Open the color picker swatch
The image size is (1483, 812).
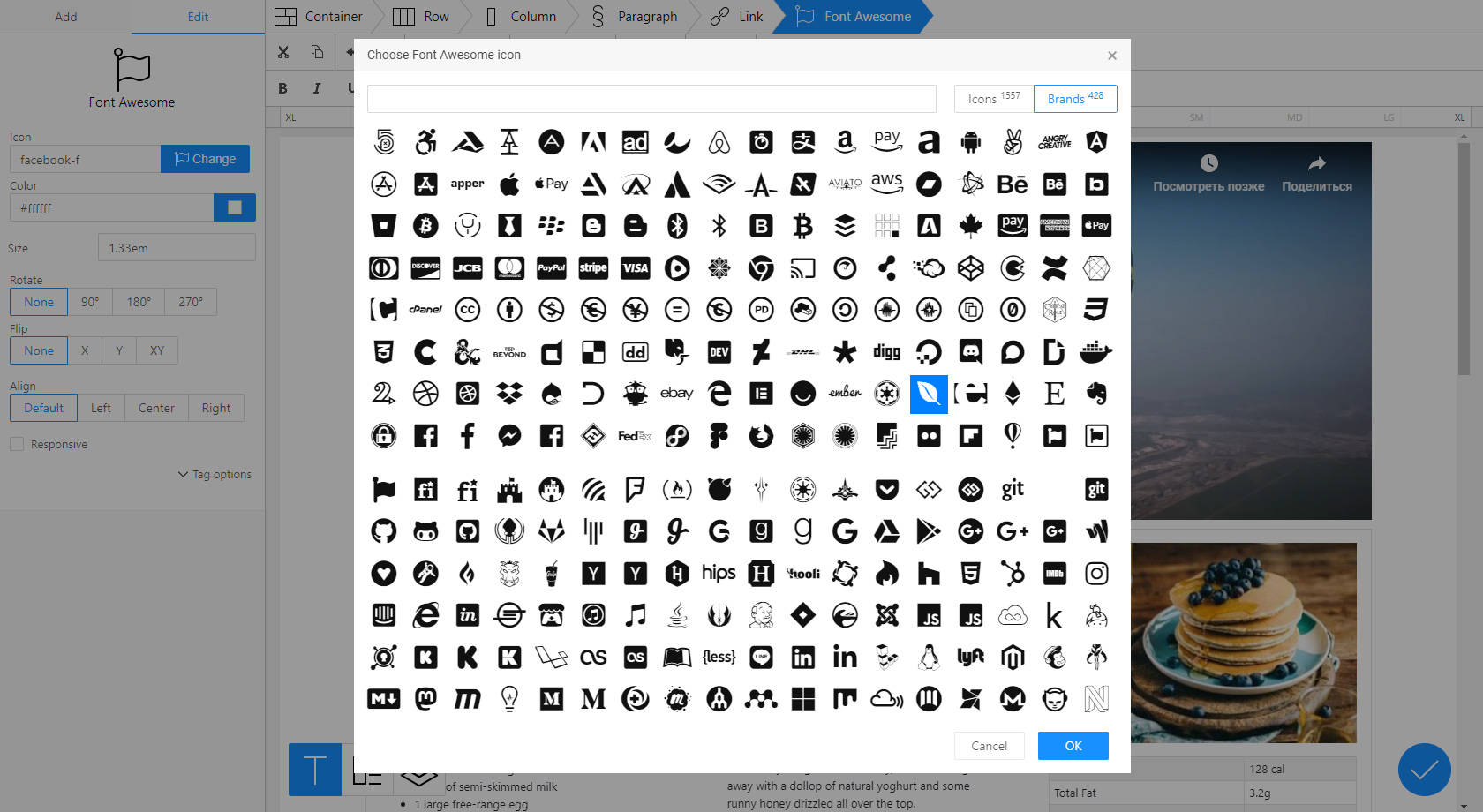click(235, 207)
